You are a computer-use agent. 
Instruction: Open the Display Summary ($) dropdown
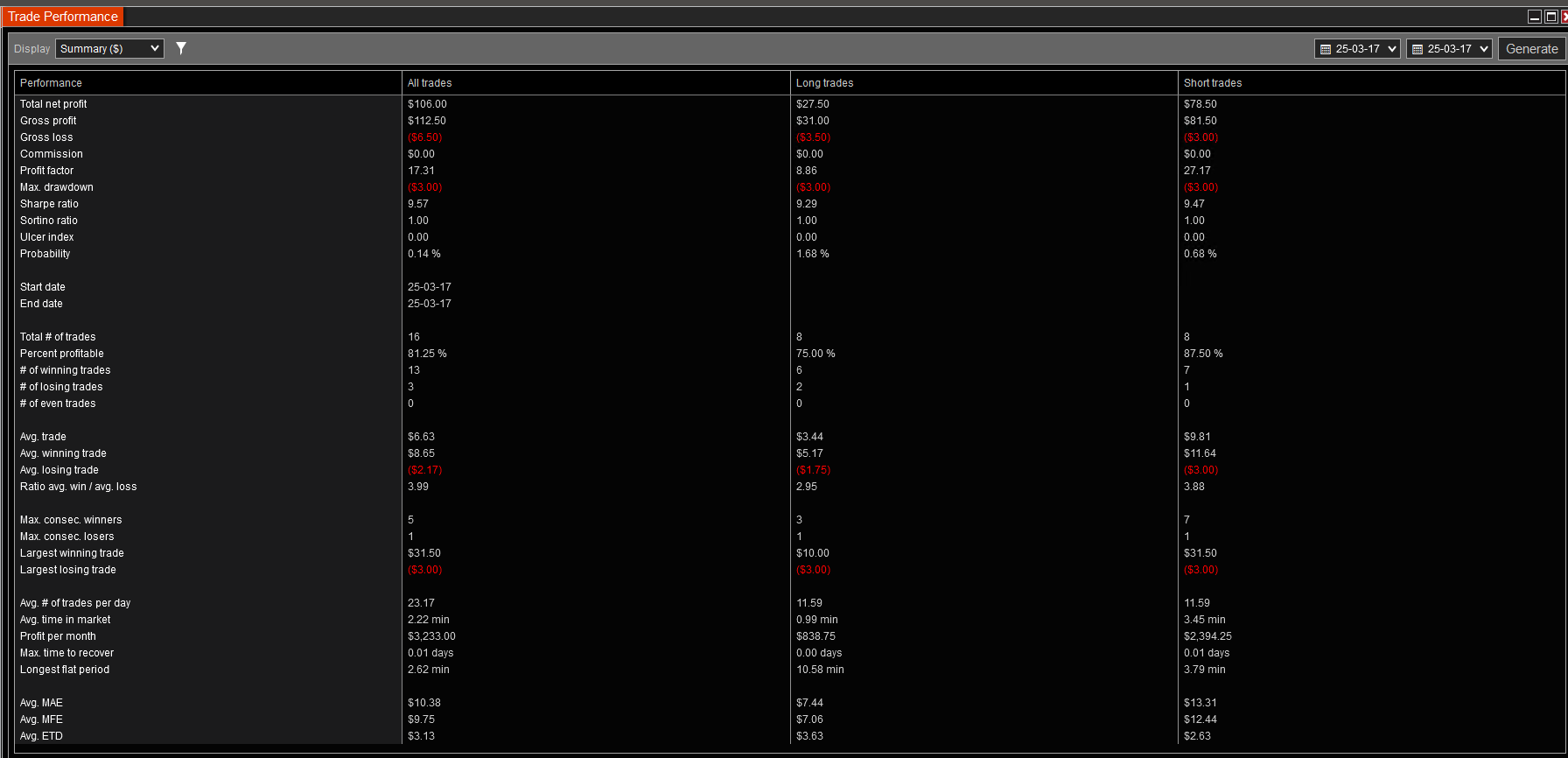[109, 49]
